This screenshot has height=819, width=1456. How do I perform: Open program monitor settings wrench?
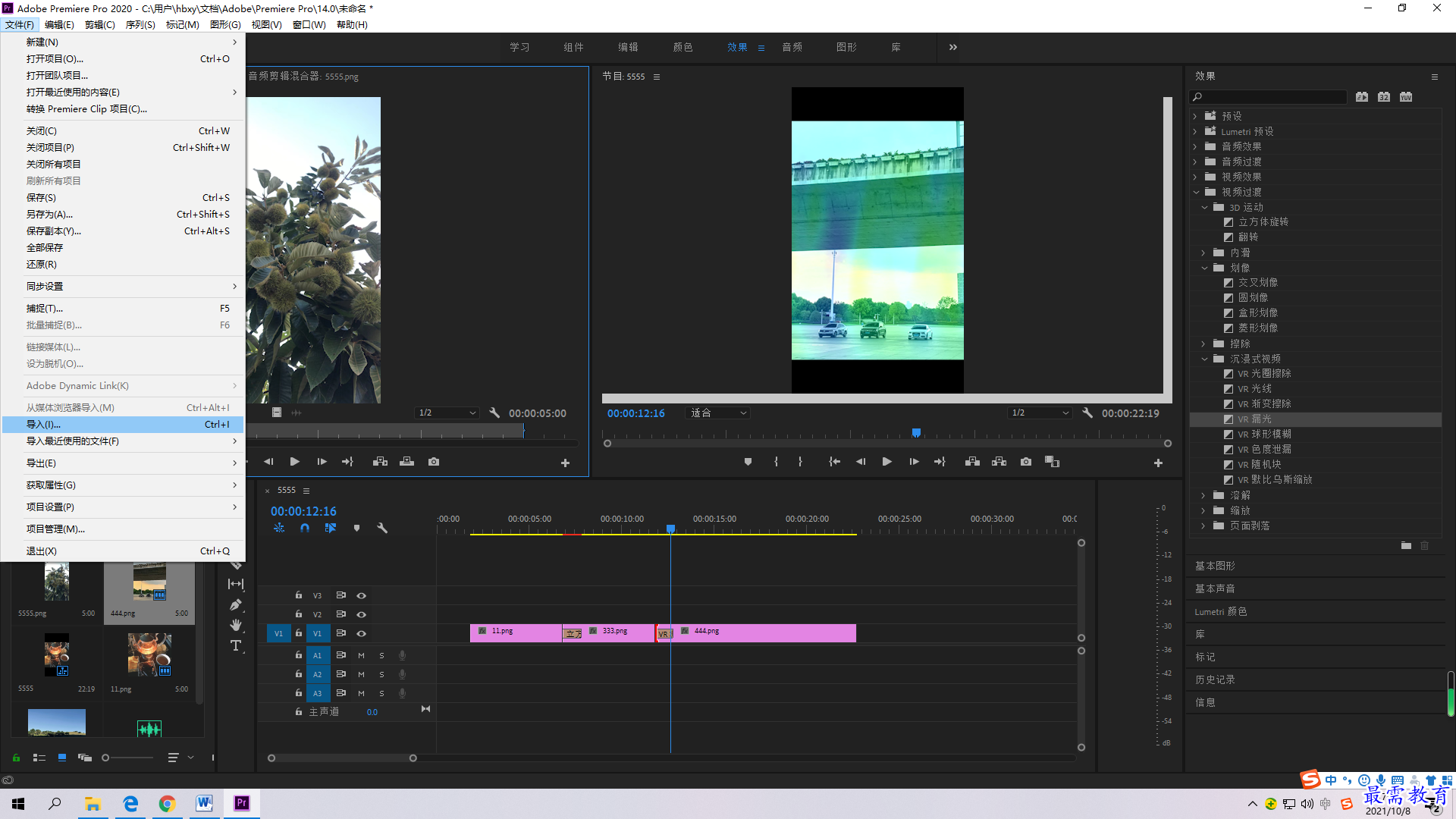pos(1087,413)
